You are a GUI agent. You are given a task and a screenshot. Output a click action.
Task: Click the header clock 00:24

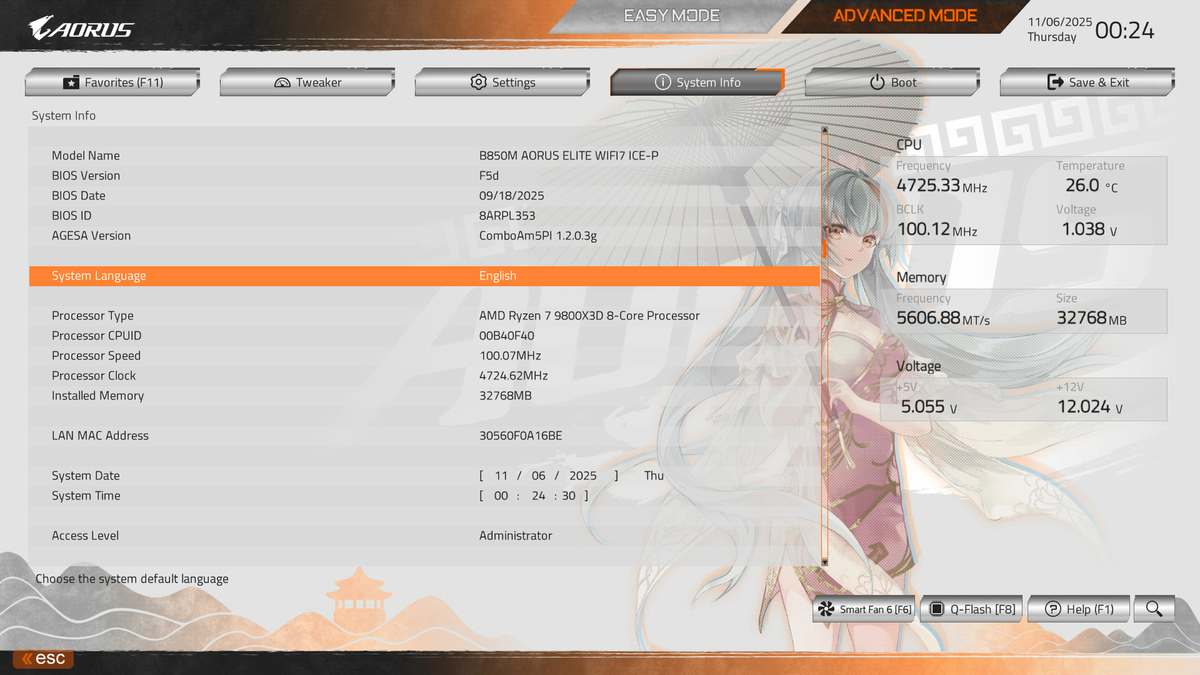(1125, 30)
